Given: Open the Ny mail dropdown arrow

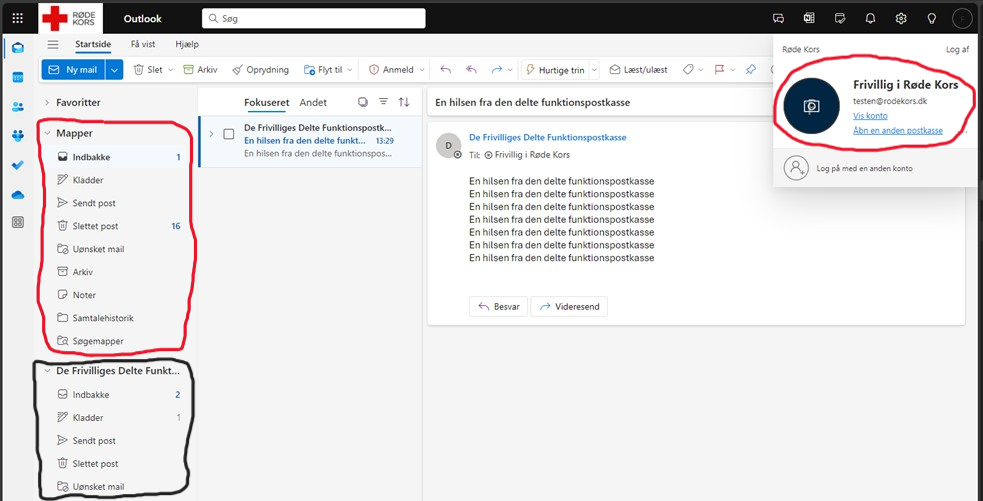Looking at the screenshot, I should click(x=113, y=70).
